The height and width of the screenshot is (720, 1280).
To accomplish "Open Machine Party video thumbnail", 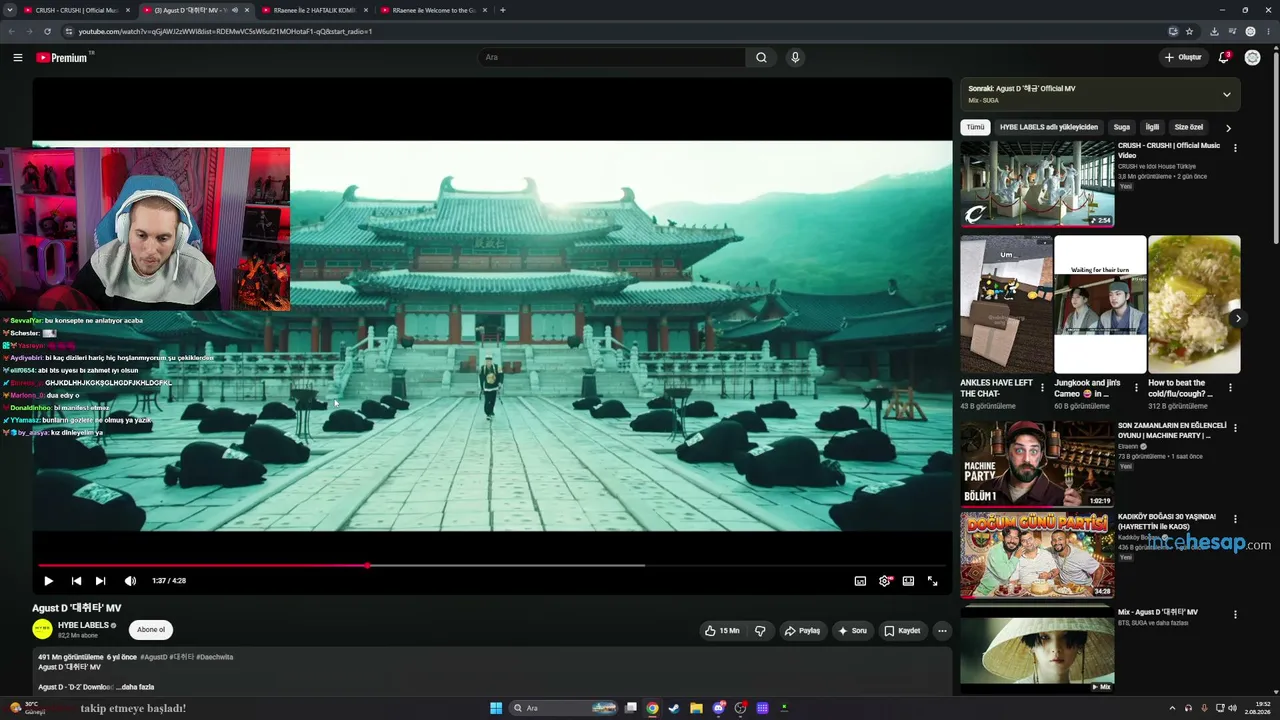I will click(x=1037, y=464).
